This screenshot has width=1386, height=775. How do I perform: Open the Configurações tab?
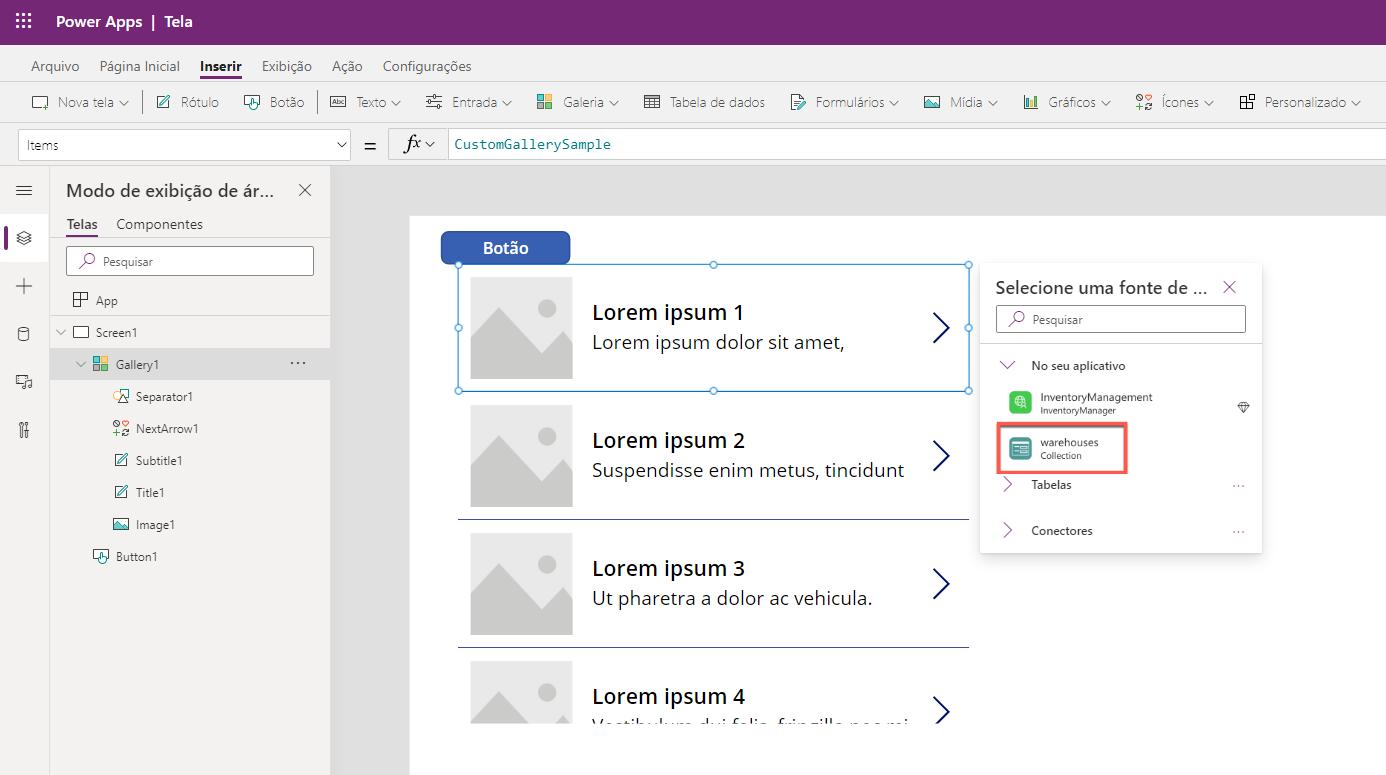(x=427, y=66)
